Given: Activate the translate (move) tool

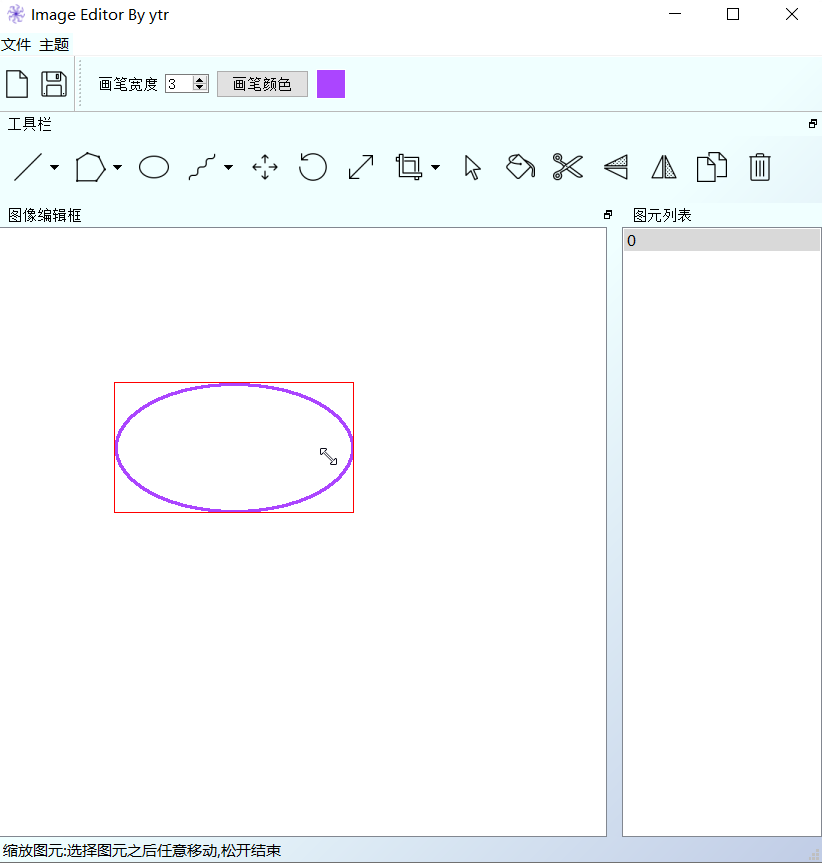Looking at the screenshot, I should tap(265, 167).
